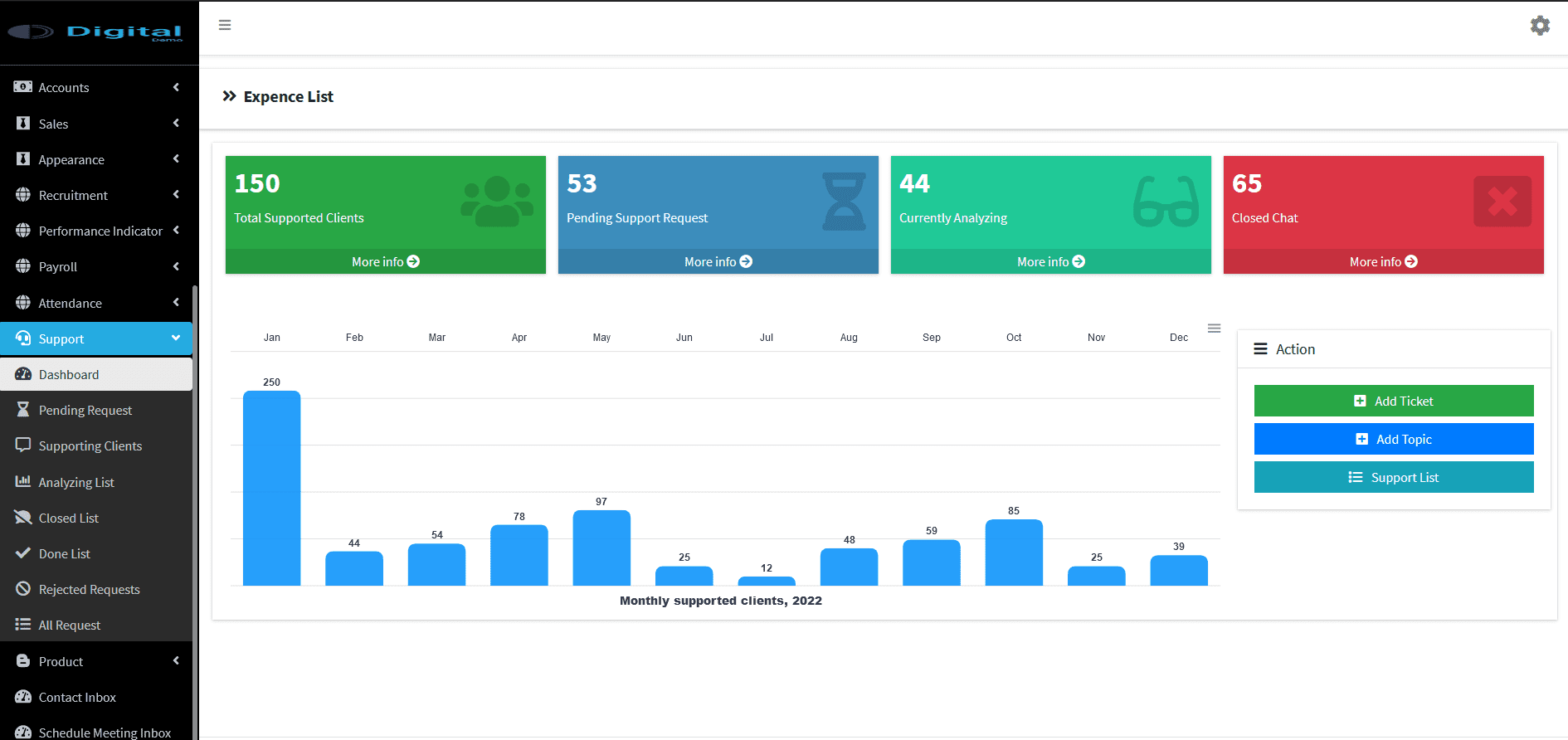The image size is (1568, 740).
Task: Click the red X icon on Closed Chat card
Action: click(x=1502, y=202)
